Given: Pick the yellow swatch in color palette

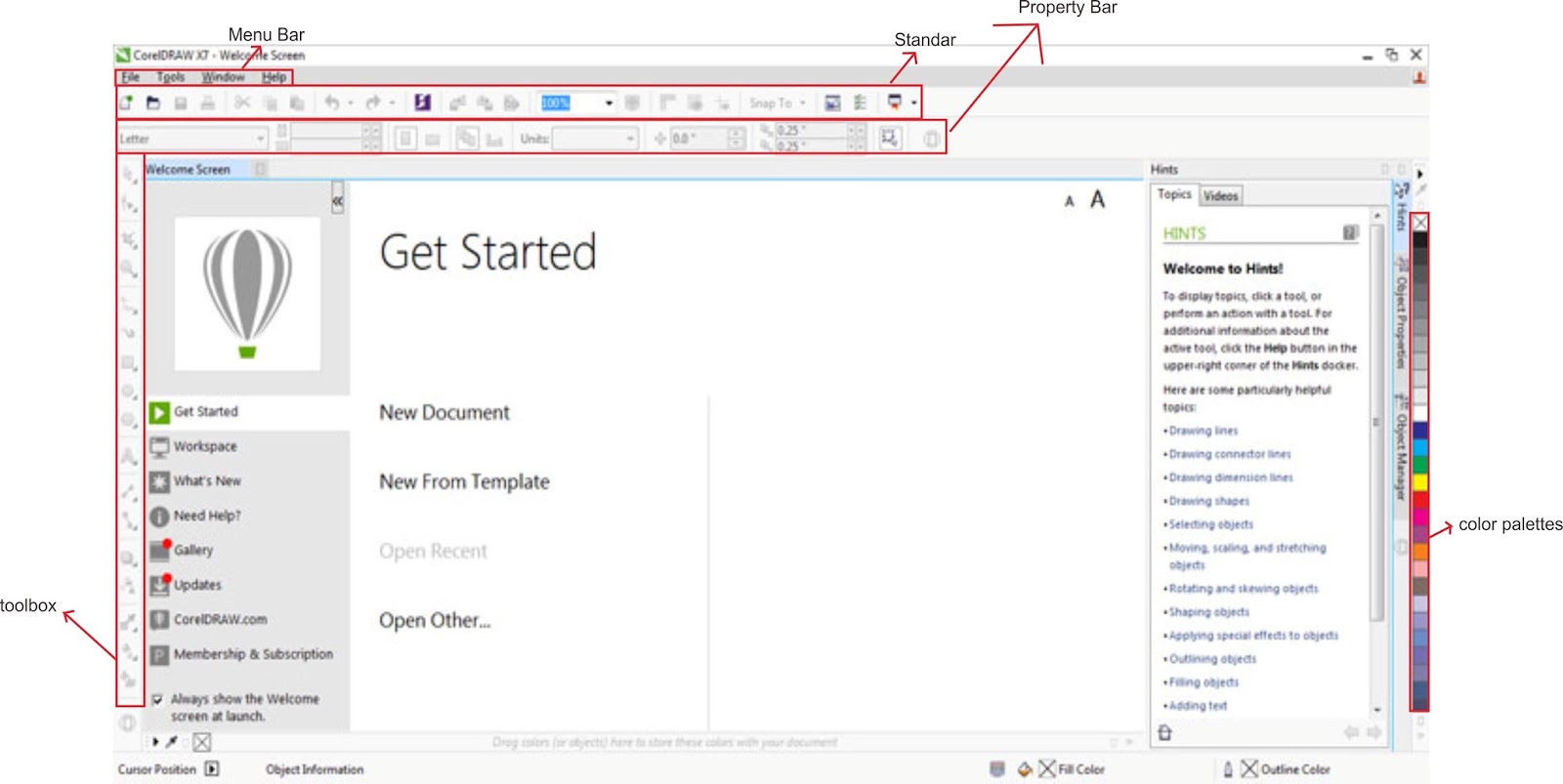Looking at the screenshot, I should (x=1420, y=481).
